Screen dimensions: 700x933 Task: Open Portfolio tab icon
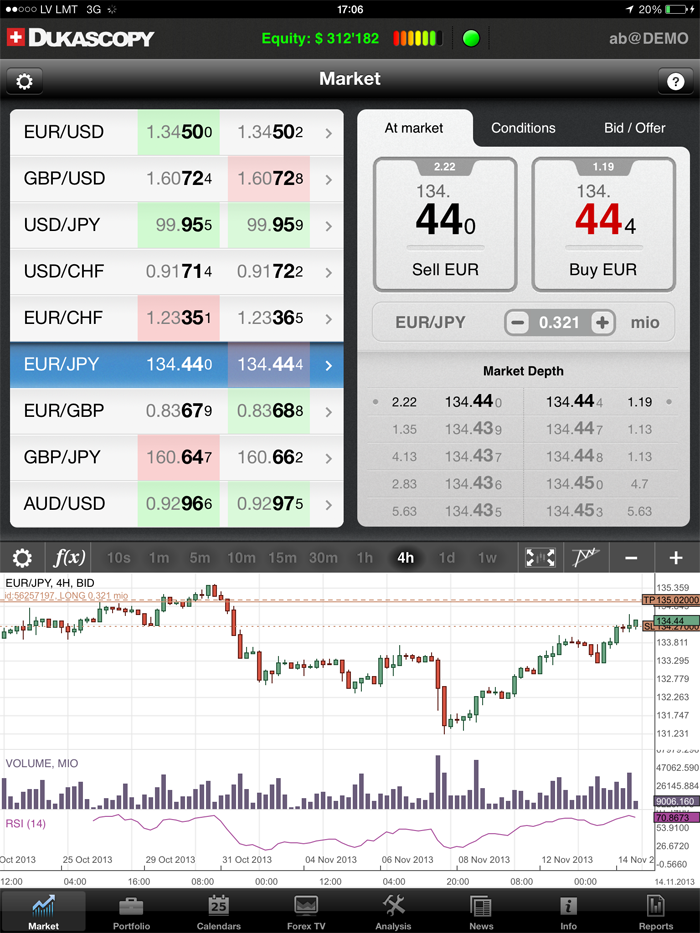[x=131, y=912]
